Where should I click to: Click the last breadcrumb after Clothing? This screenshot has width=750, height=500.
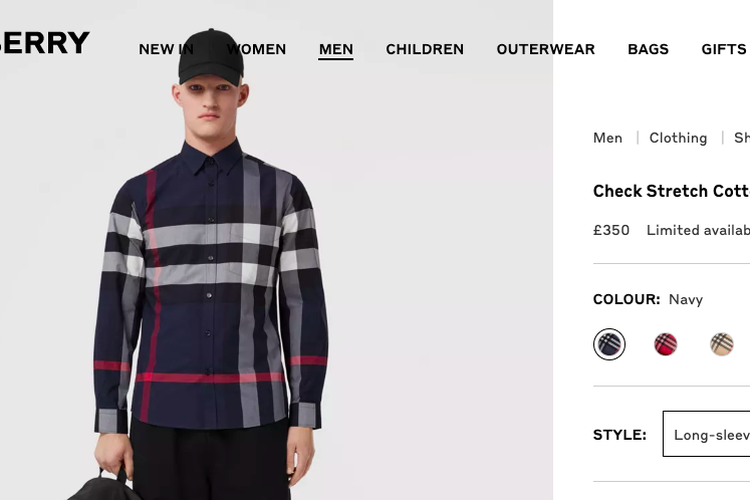click(x=742, y=138)
